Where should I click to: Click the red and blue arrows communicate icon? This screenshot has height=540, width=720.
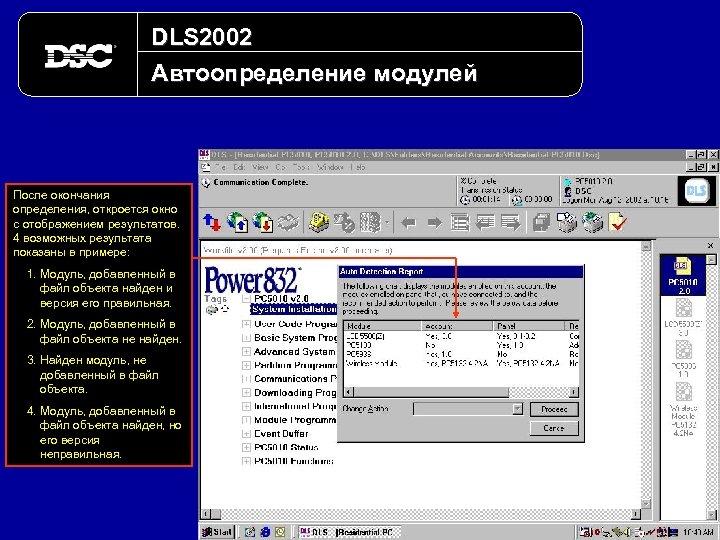coord(211,223)
